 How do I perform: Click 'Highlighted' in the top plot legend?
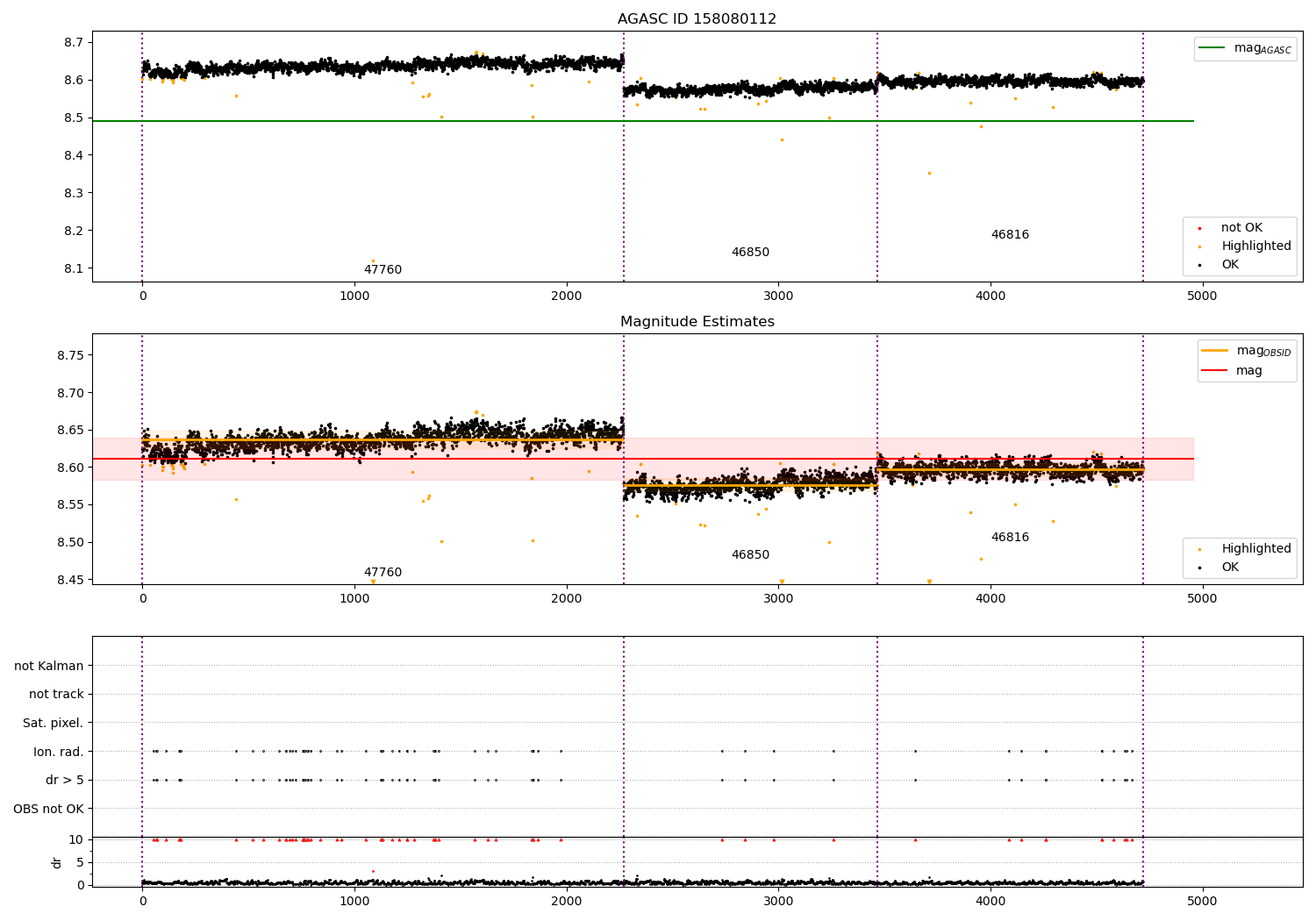tap(1245, 246)
